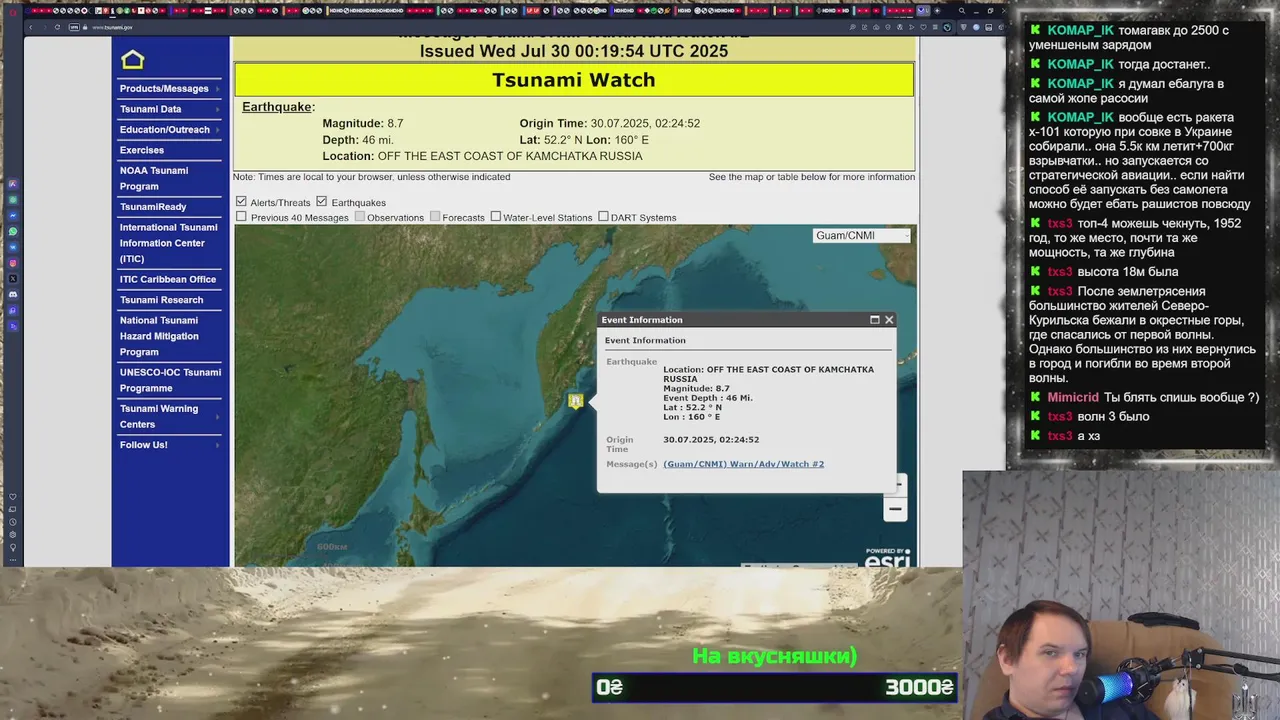This screenshot has width=1280, height=720.
Task: Open the TsunamiReady menu item
Action: coord(153,207)
